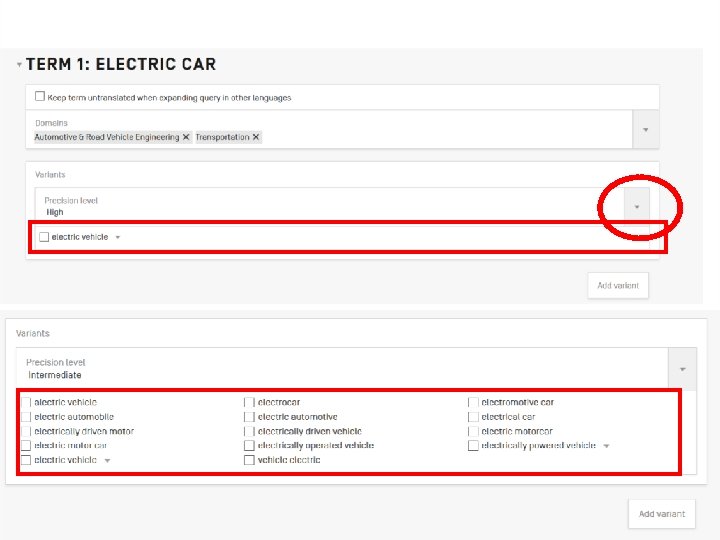Check the electric automotive option
Image resolution: width=720 pixels, height=540 pixels.
pos(249,417)
